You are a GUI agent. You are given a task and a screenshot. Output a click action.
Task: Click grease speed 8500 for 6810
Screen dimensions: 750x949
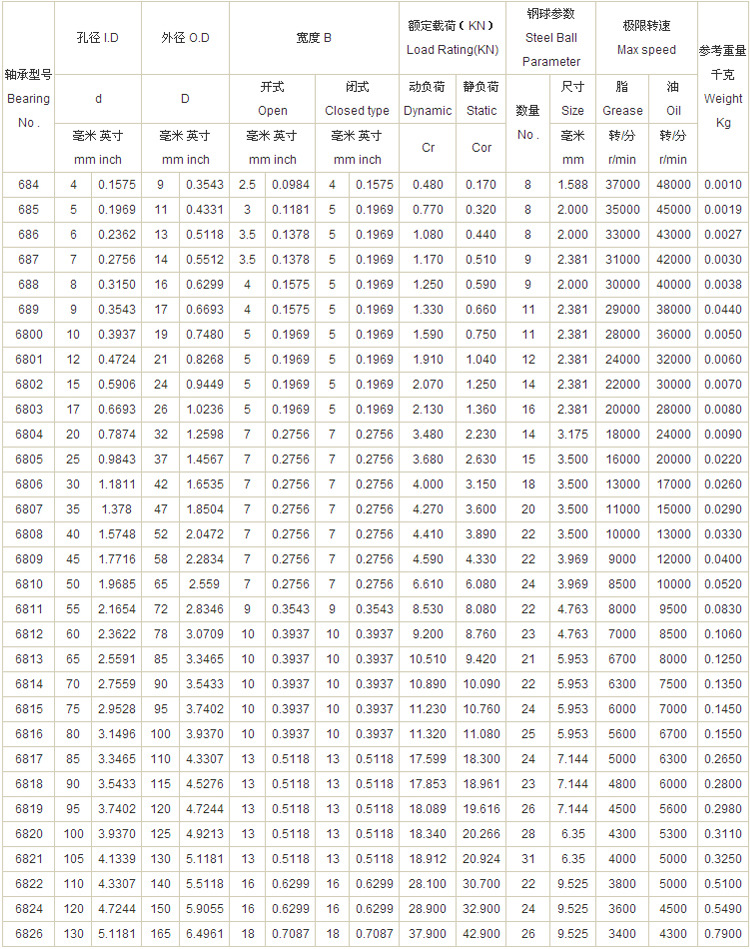(622, 584)
